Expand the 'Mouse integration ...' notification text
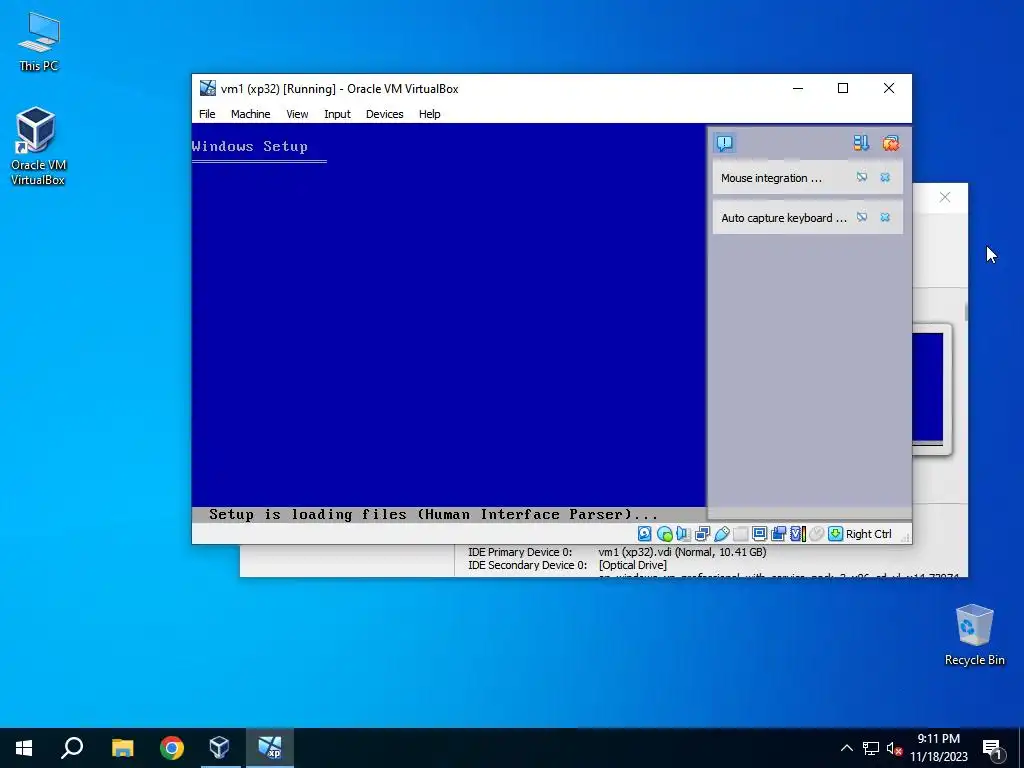 [771, 178]
